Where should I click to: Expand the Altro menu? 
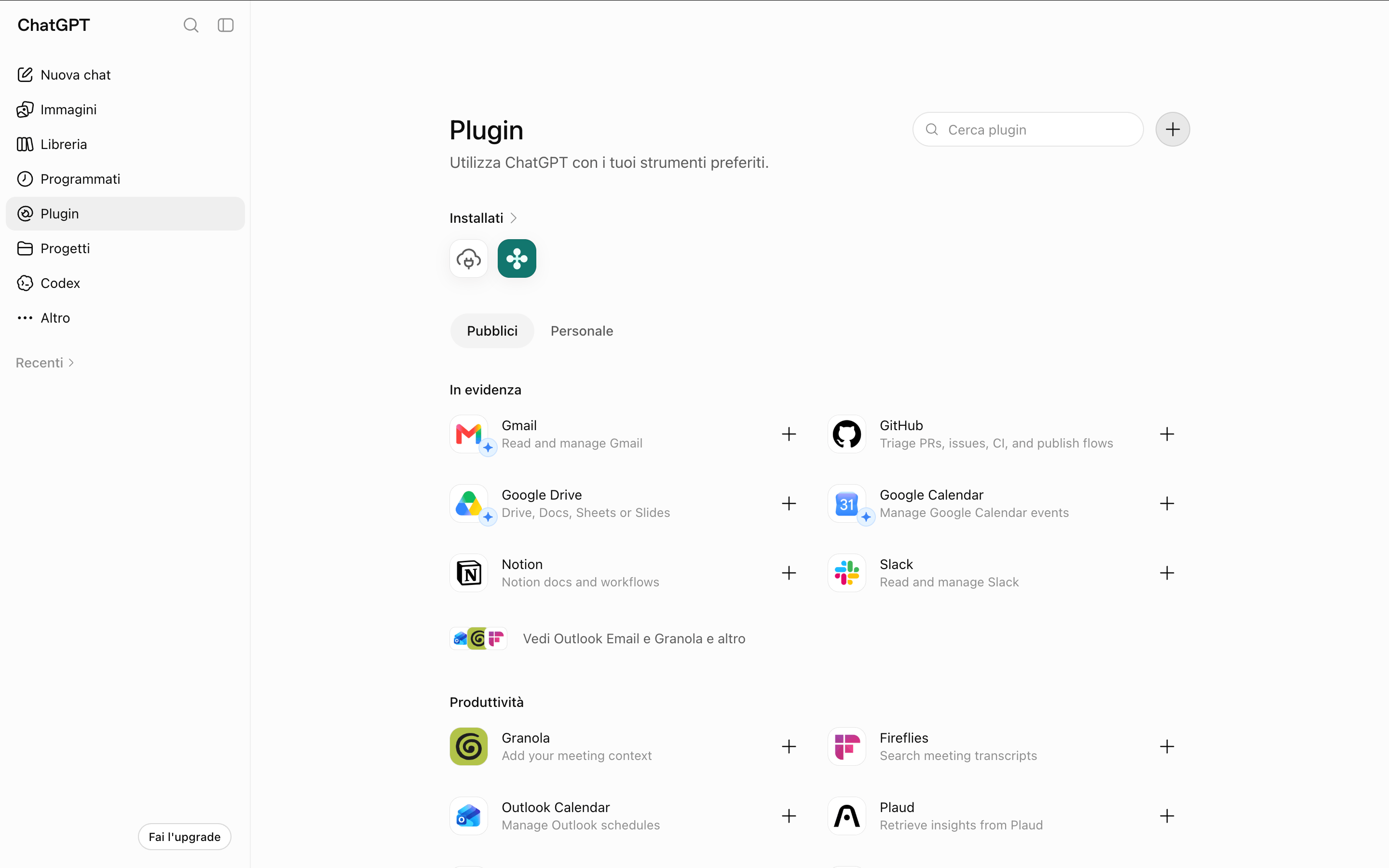click(x=125, y=318)
